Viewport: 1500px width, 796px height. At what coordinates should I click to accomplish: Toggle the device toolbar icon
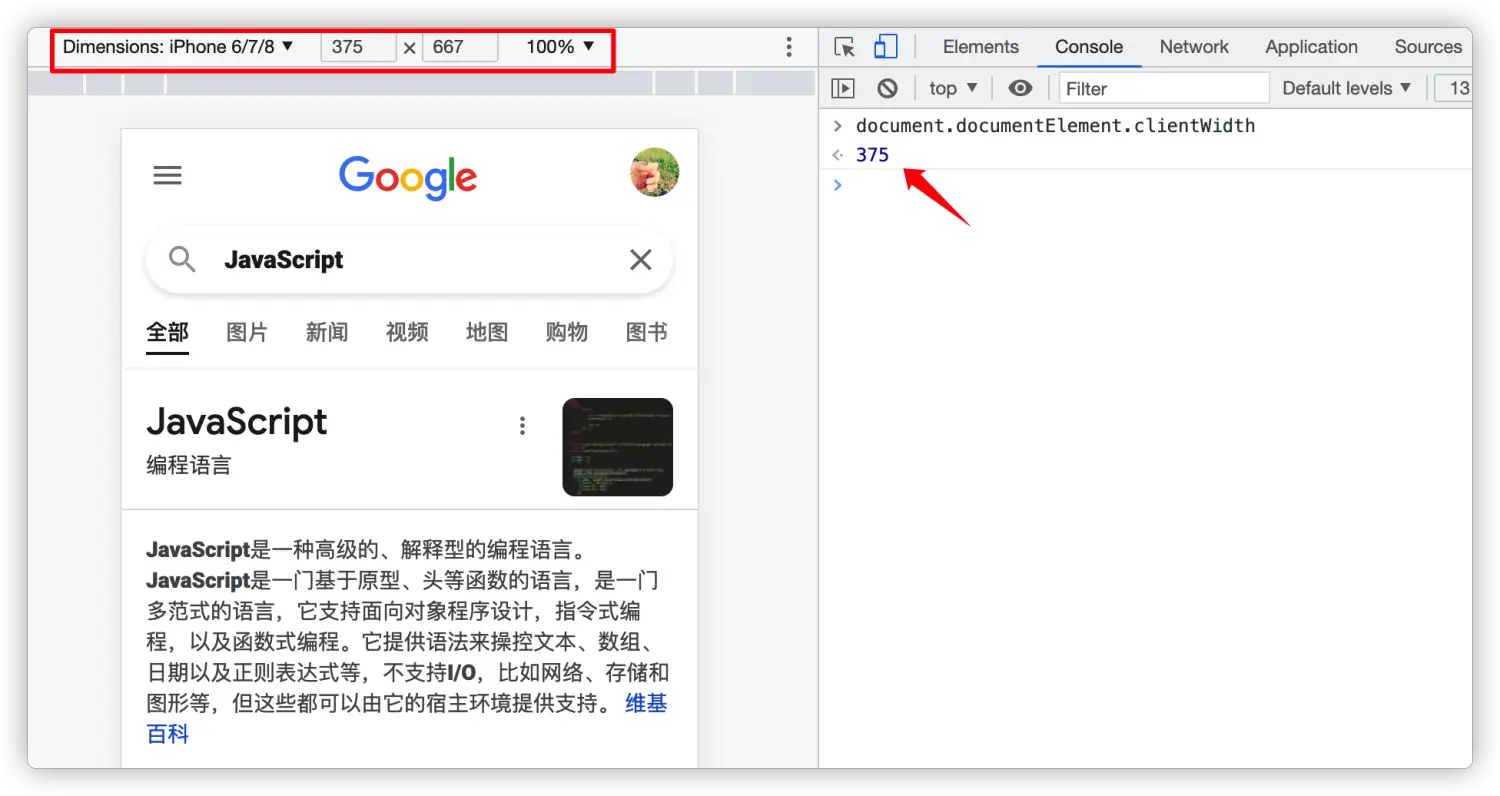pyautogui.click(x=885, y=47)
